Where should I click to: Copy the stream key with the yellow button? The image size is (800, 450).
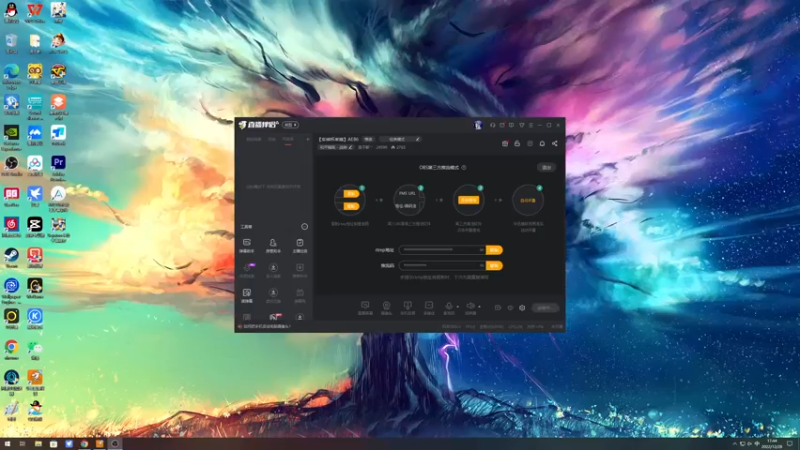pyautogui.click(x=494, y=266)
